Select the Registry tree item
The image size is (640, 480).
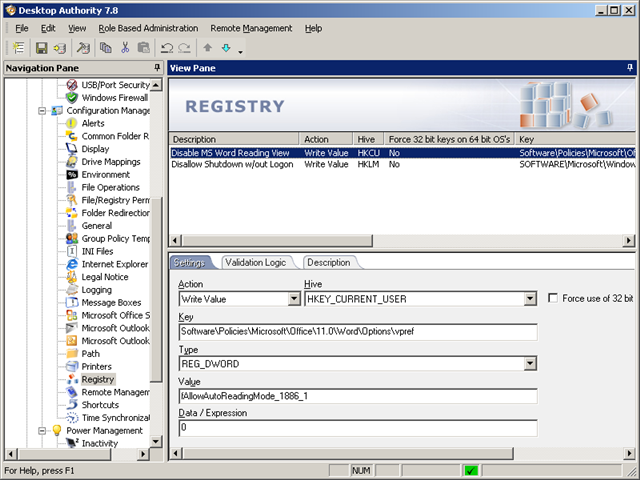[x=98, y=379]
